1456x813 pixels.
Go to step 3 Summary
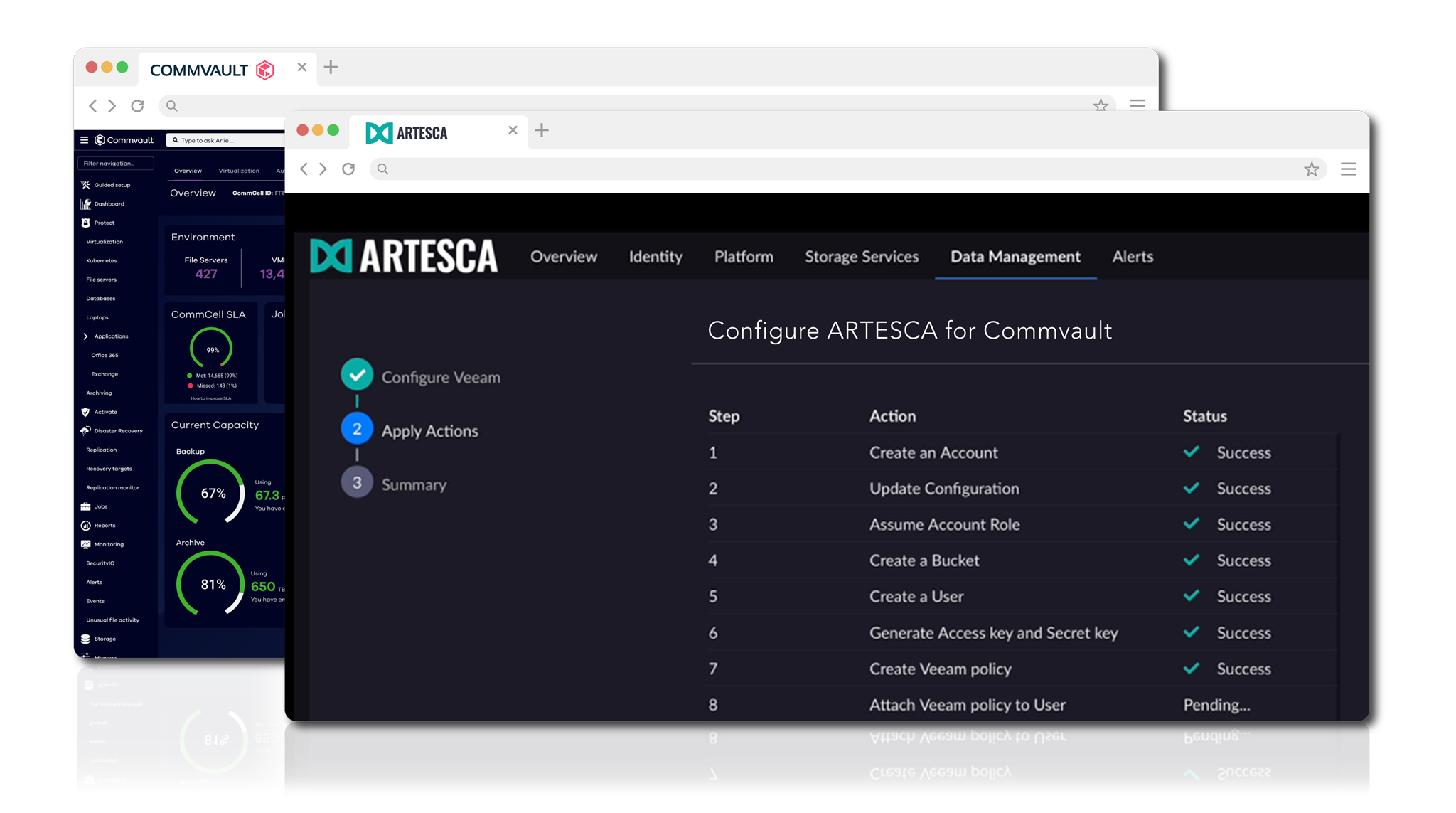(357, 483)
